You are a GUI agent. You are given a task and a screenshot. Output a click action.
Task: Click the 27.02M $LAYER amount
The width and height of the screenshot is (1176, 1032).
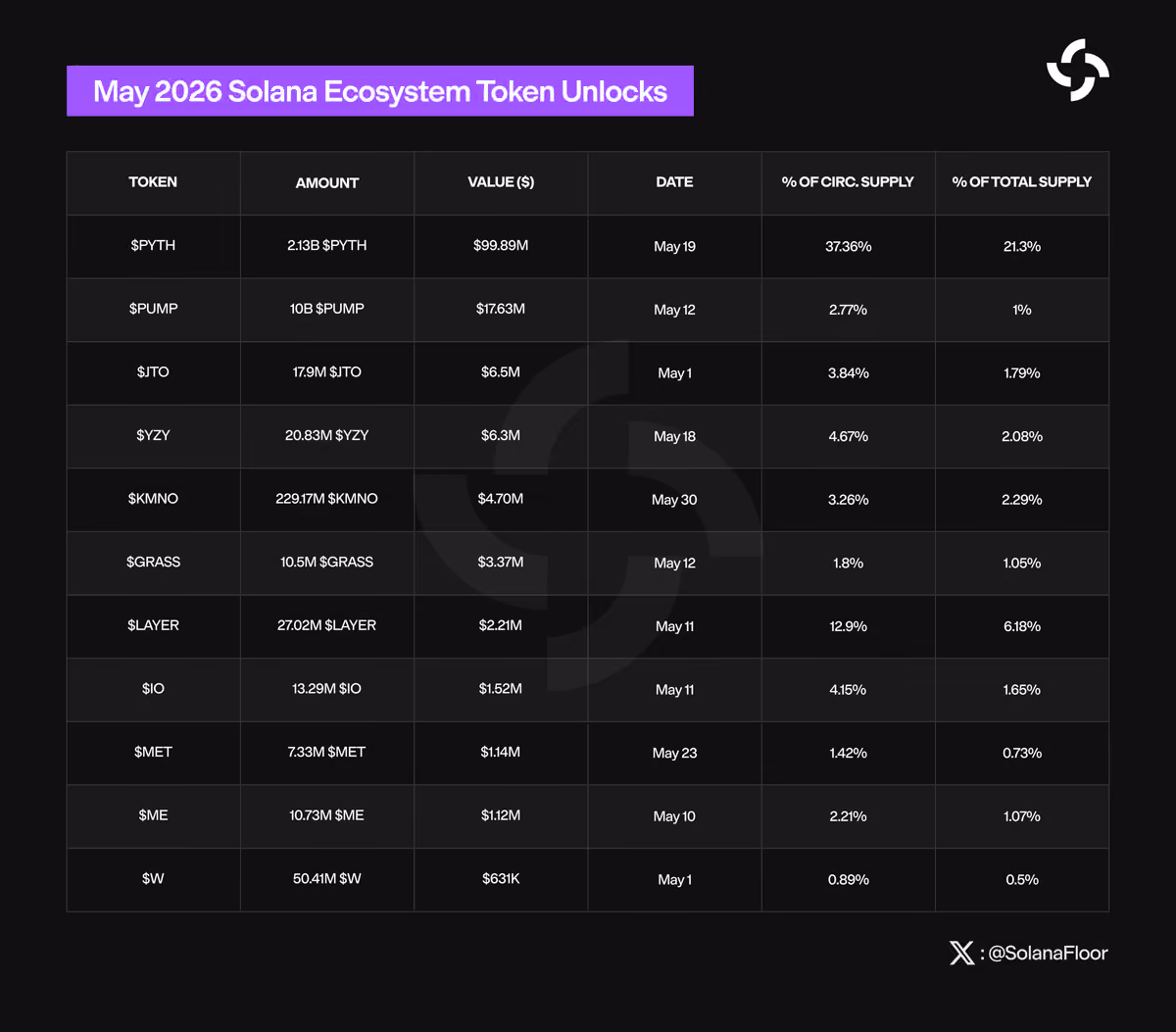tap(327, 625)
